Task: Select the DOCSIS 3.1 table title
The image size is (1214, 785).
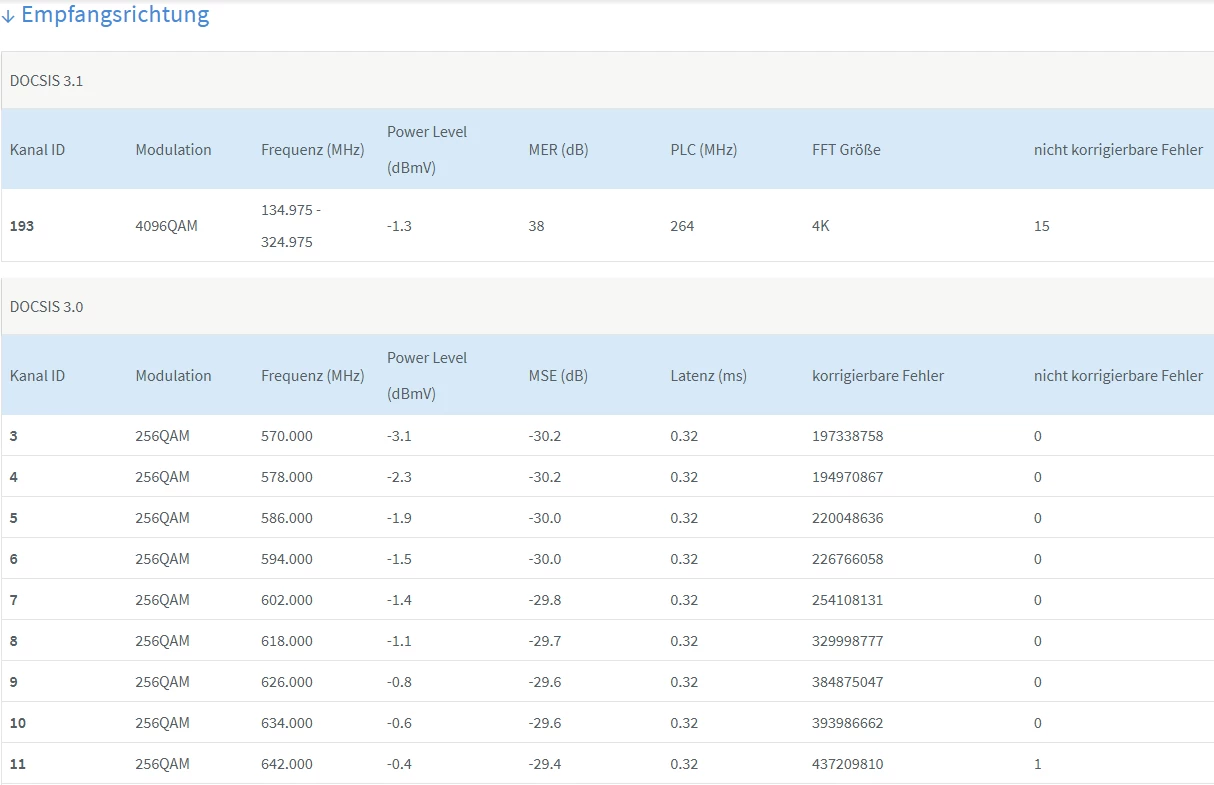Action: click(x=46, y=81)
